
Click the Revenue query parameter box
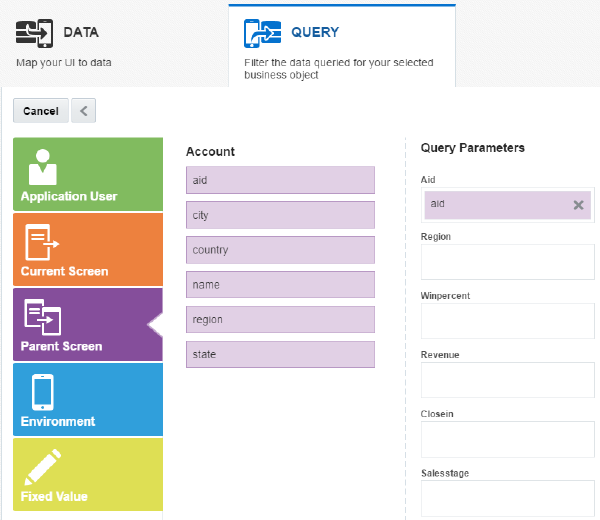507,380
